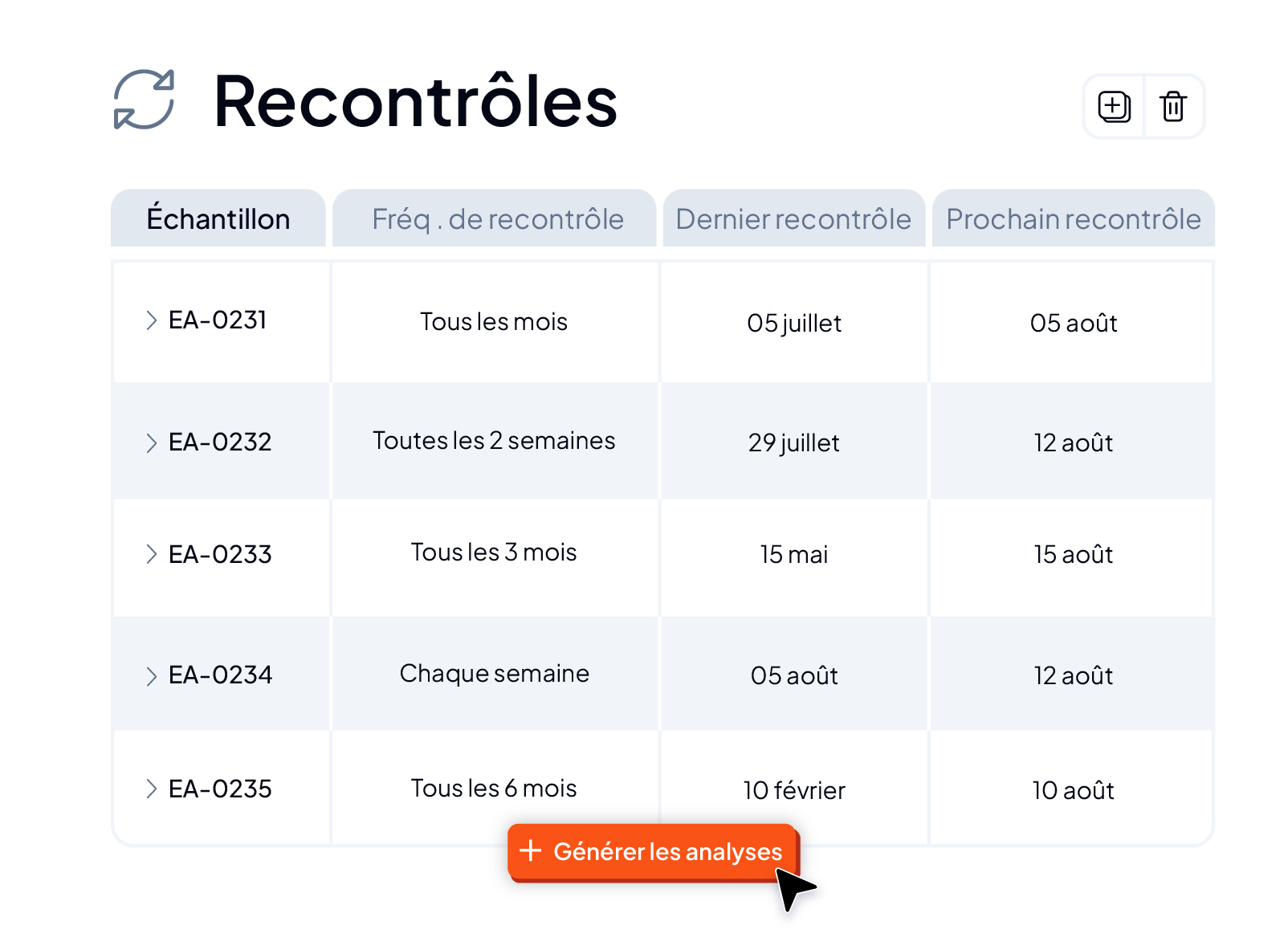
Task: Click the plus icon on Générer button
Action: (531, 850)
